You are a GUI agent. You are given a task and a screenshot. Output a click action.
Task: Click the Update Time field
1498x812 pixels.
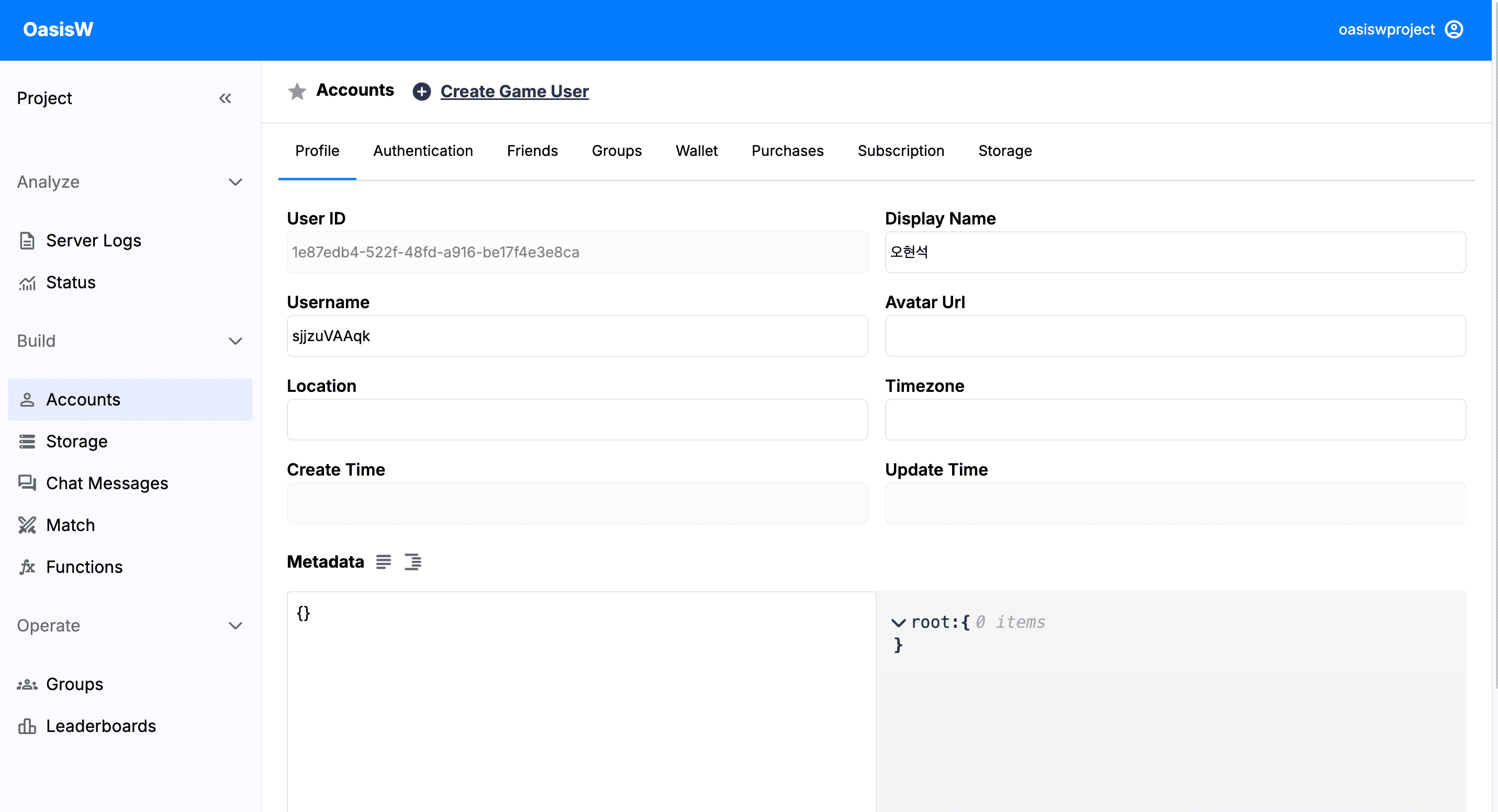pos(1175,503)
